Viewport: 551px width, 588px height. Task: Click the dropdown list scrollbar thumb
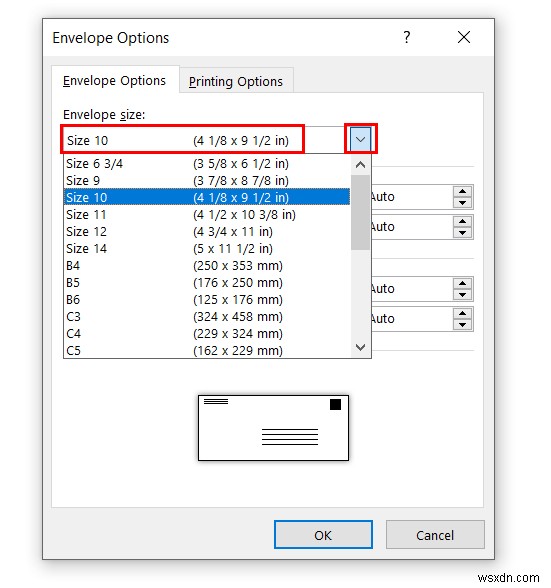[360, 212]
